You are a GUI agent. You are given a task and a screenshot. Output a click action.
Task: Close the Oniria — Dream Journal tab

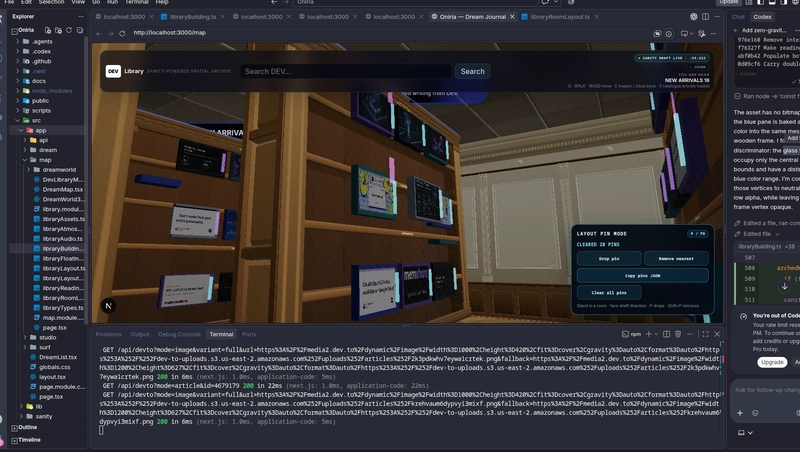click(x=512, y=17)
